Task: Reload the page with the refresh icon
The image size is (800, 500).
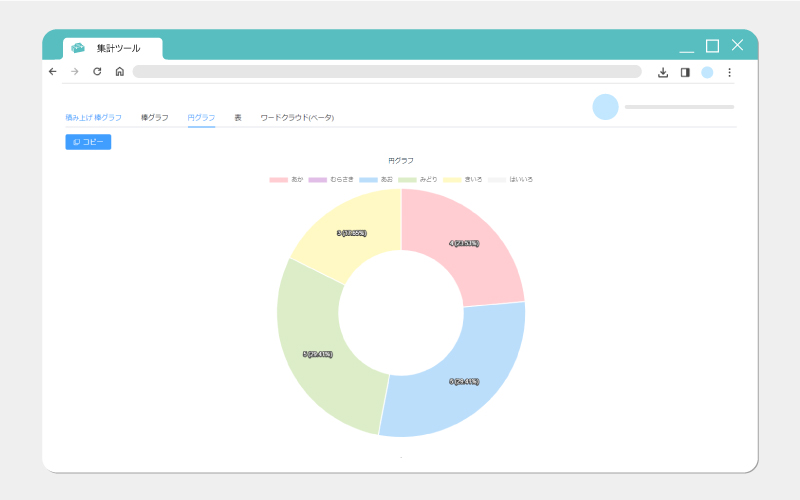Action: coord(97,71)
